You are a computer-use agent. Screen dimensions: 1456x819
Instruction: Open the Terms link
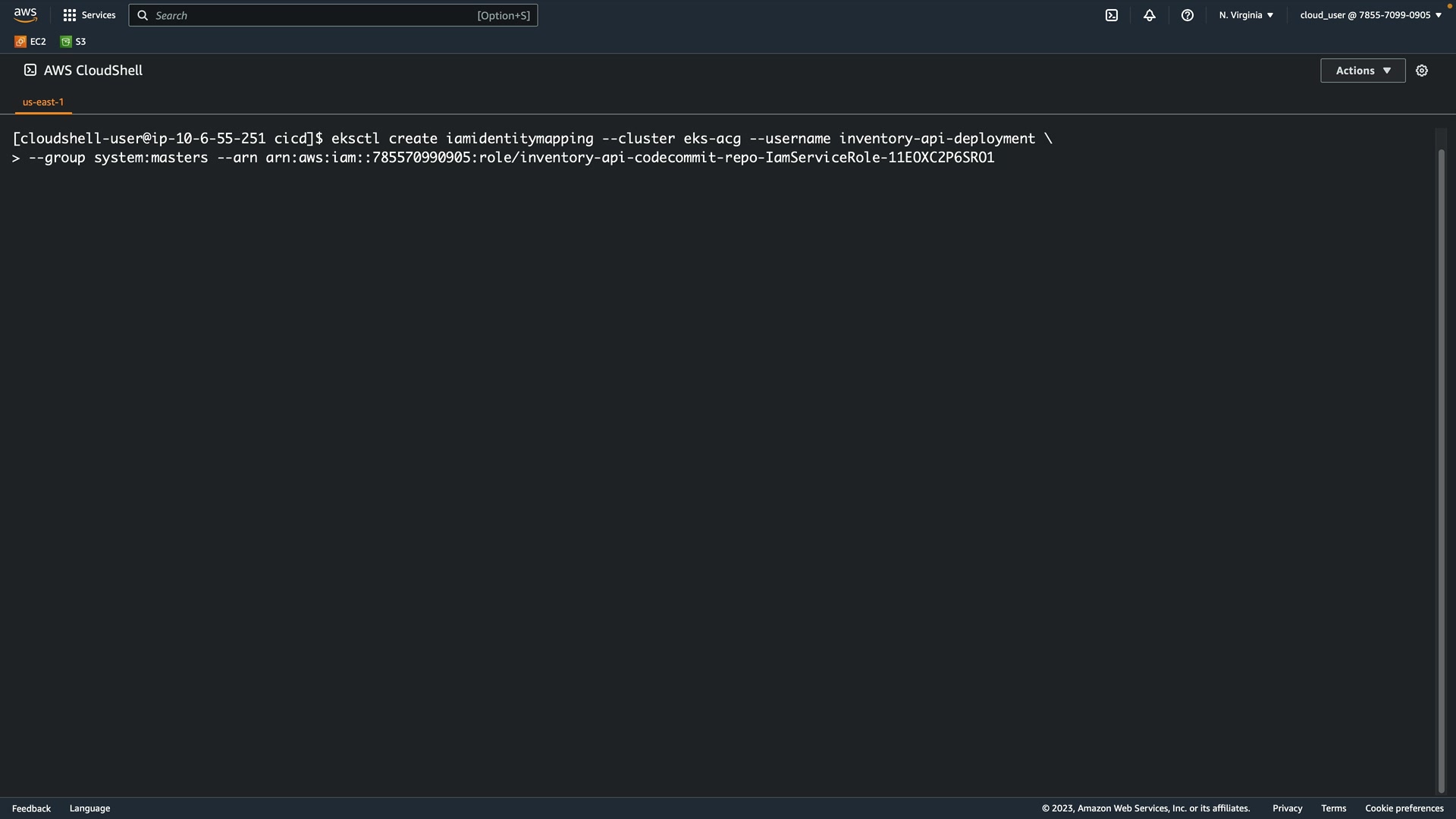[x=1333, y=808]
